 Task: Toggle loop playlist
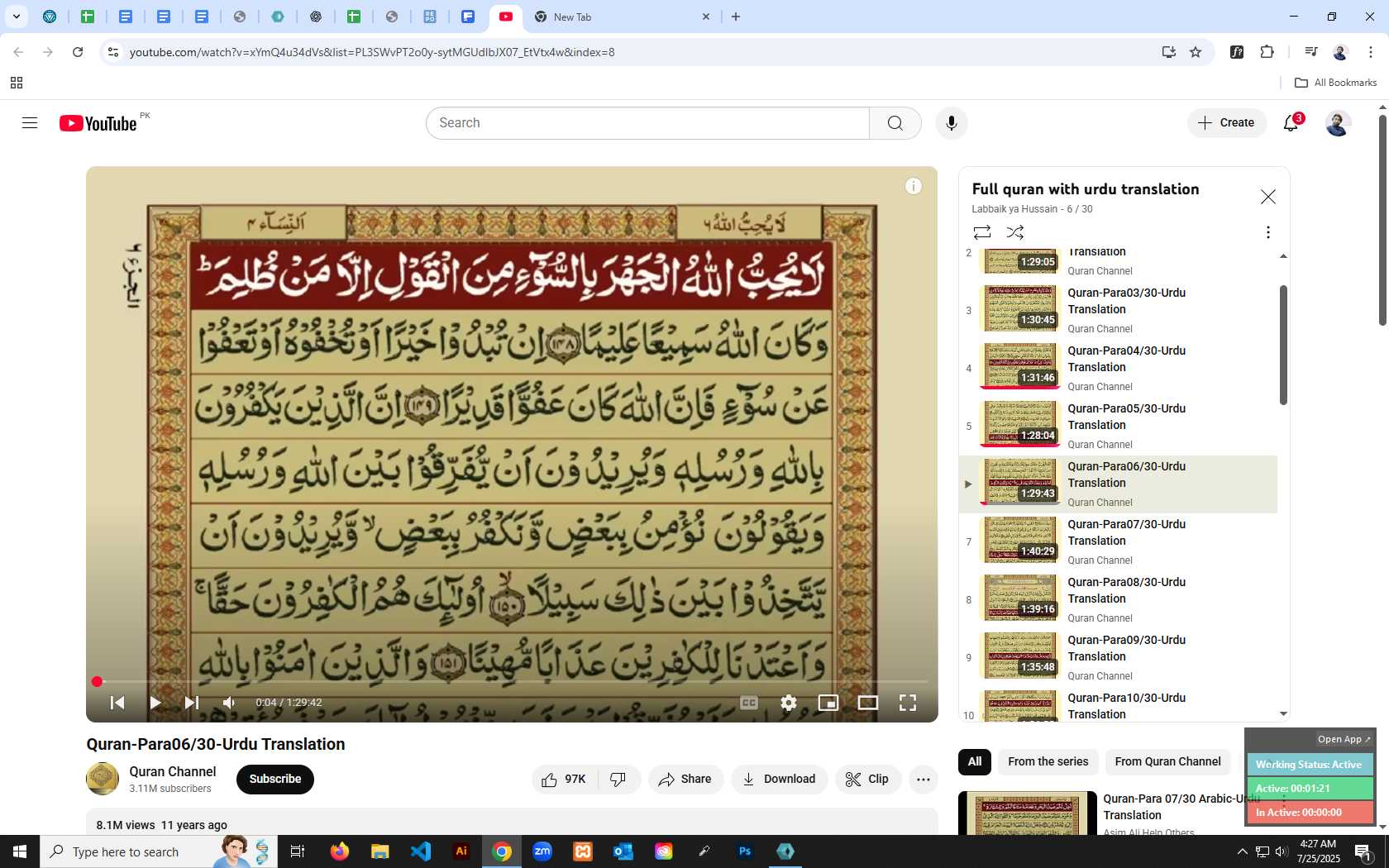982,232
